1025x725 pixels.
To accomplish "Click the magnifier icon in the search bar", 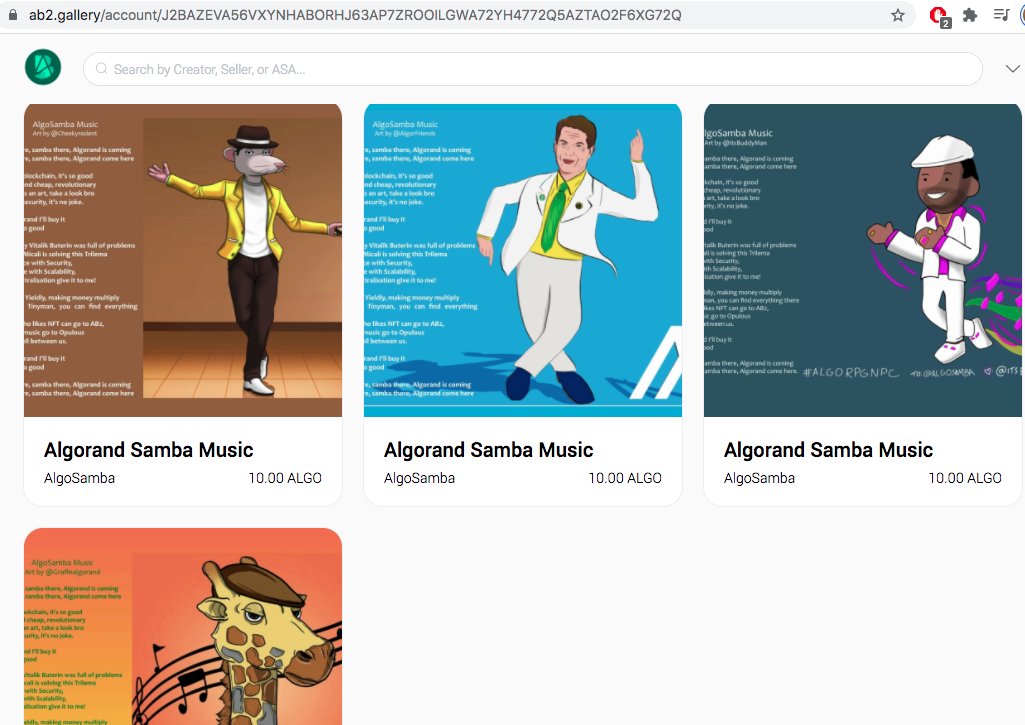I will 101,68.
